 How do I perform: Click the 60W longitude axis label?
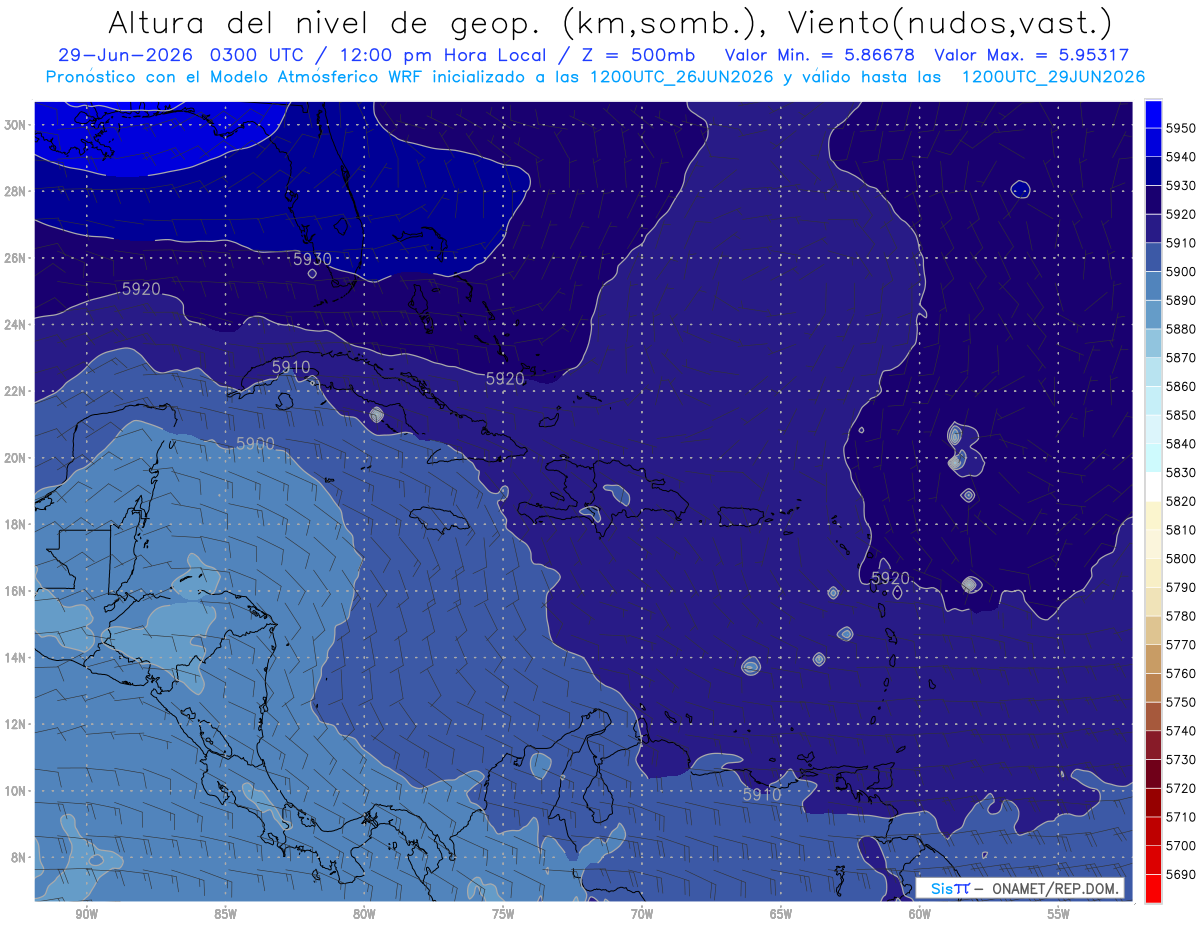pyautogui.click(x=920, y=913)
